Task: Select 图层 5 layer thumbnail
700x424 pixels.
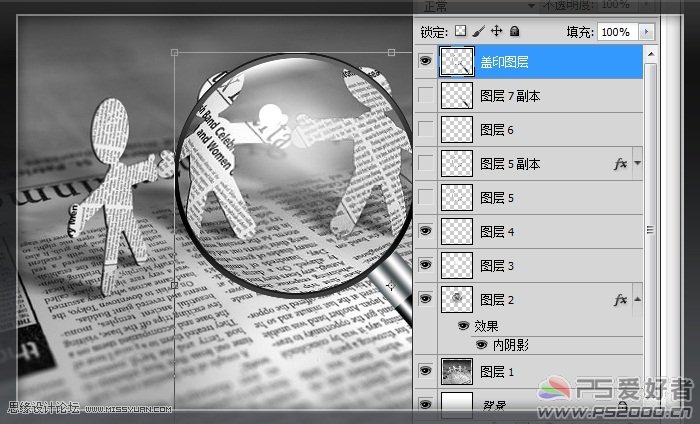Action: coord(457,197)
